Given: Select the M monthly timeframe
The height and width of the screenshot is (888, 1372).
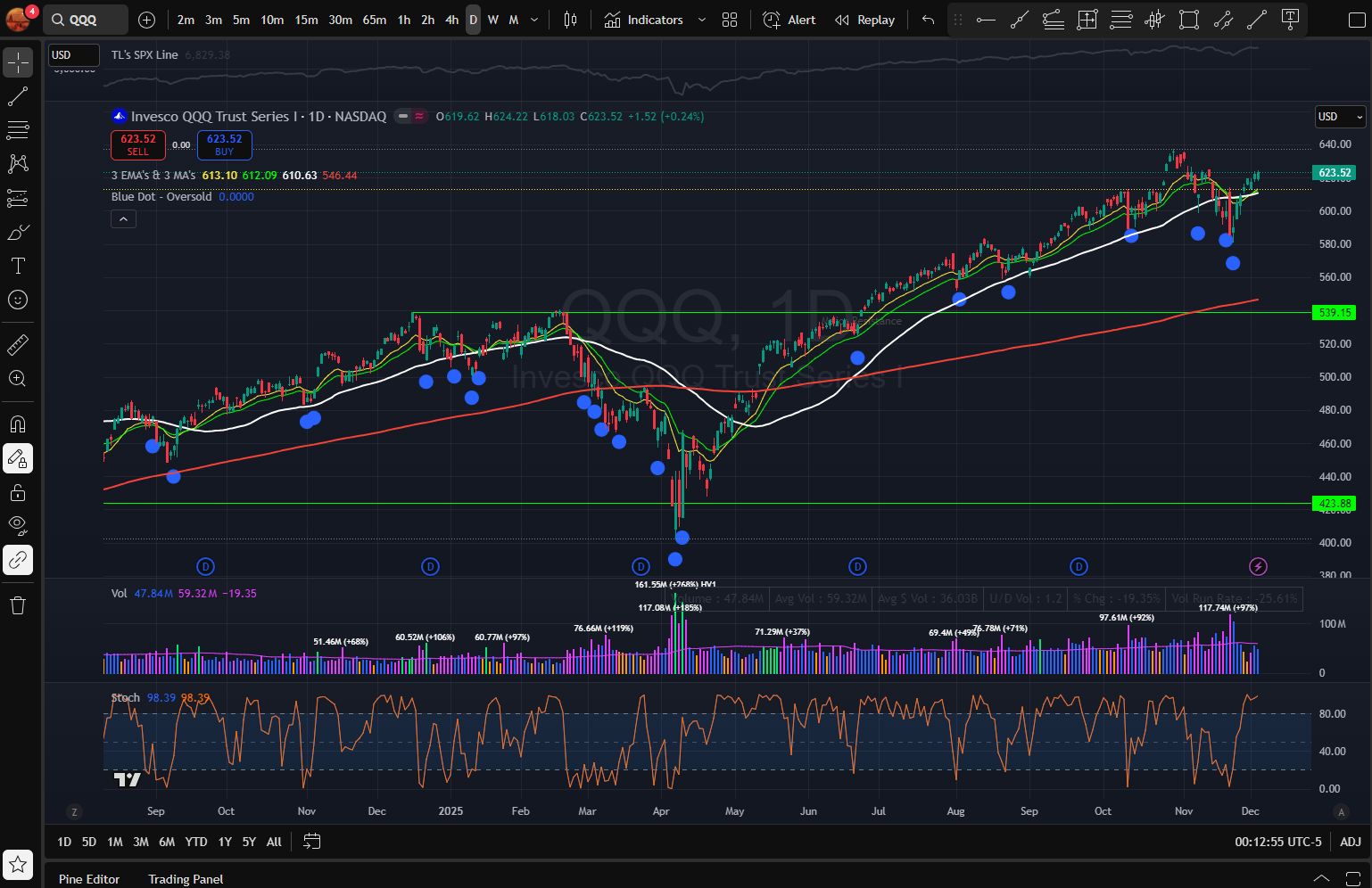Looking at the screenshot, I should pos(514,20).
